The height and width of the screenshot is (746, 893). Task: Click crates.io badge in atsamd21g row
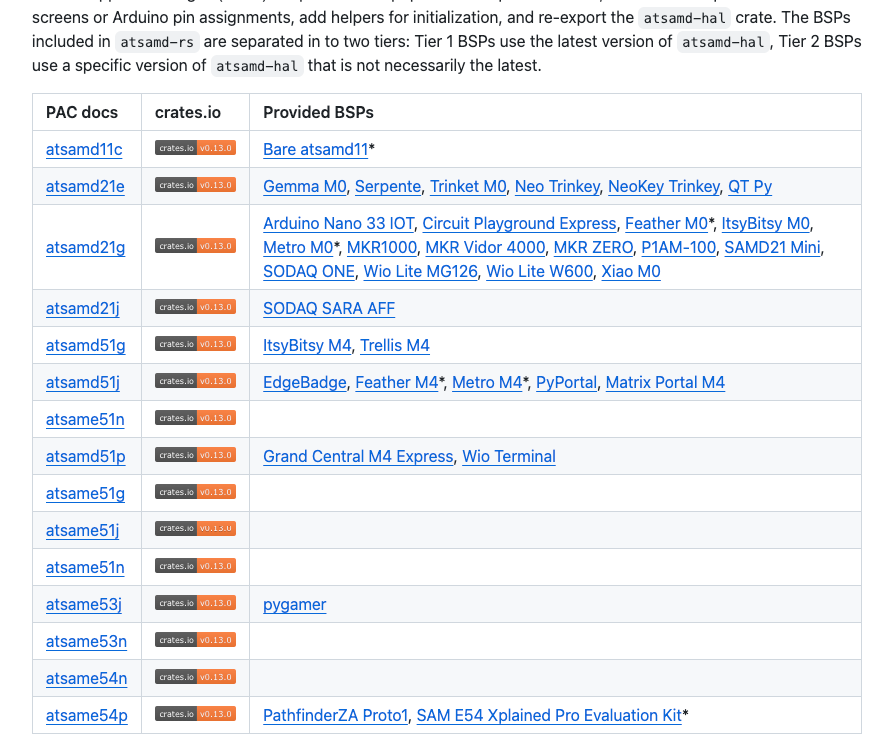coord(195,246)
